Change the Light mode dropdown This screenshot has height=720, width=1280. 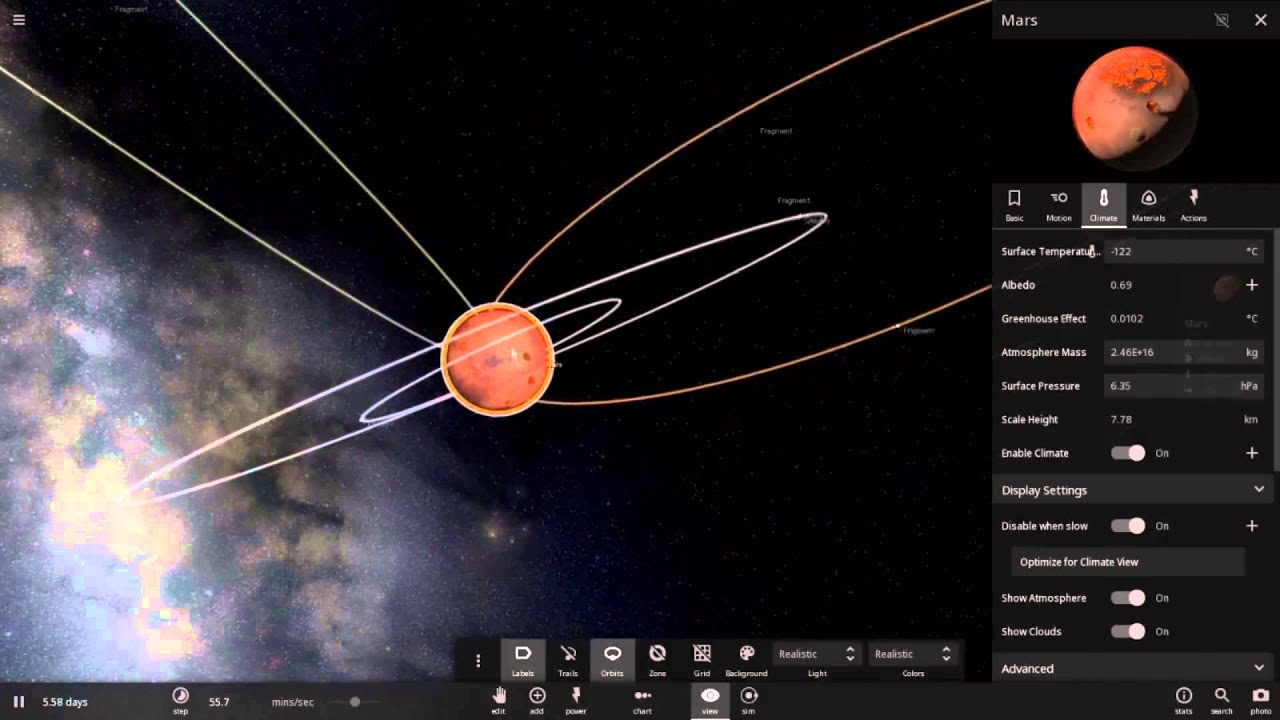[x=817, y=654]
